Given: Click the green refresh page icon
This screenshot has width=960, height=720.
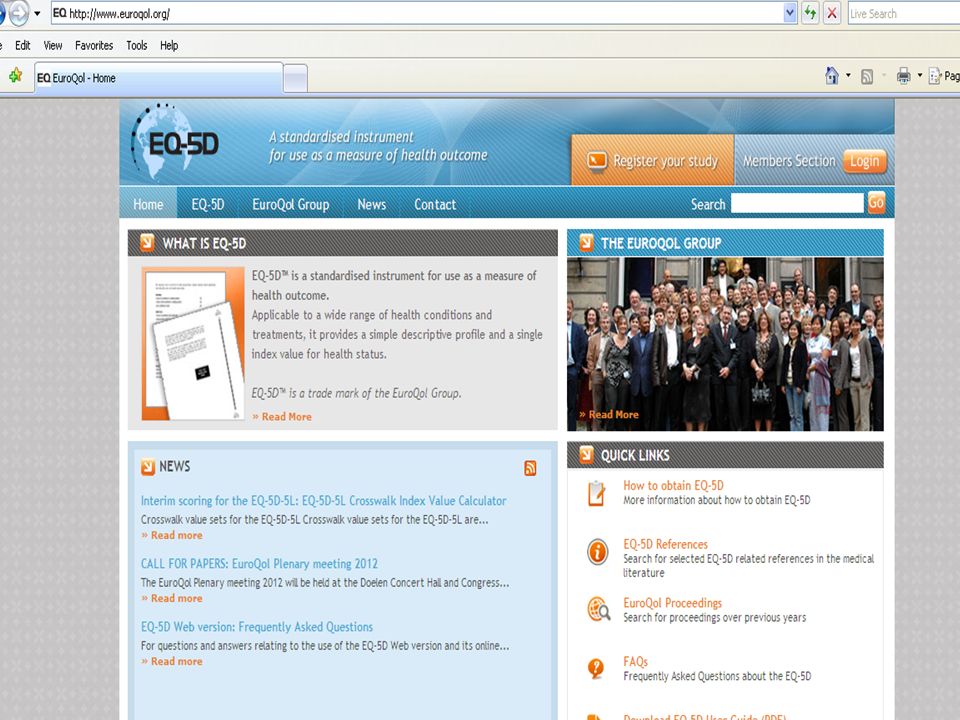Looking at the screenshot, I should (x=811, y=13).
